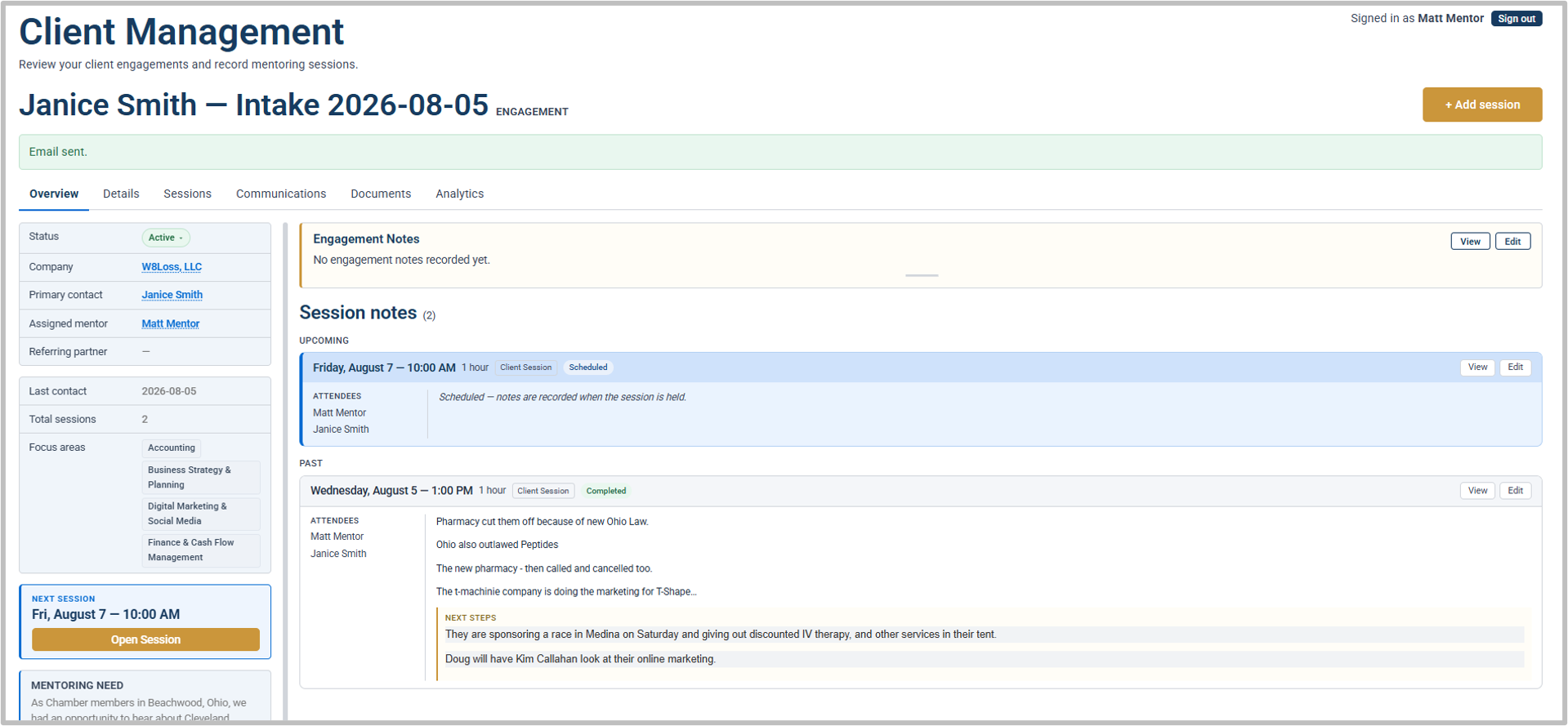Sign out of Matt Mentor account
The width and height of the screenshot is (1568, 726).
[x=1516, y=19]
